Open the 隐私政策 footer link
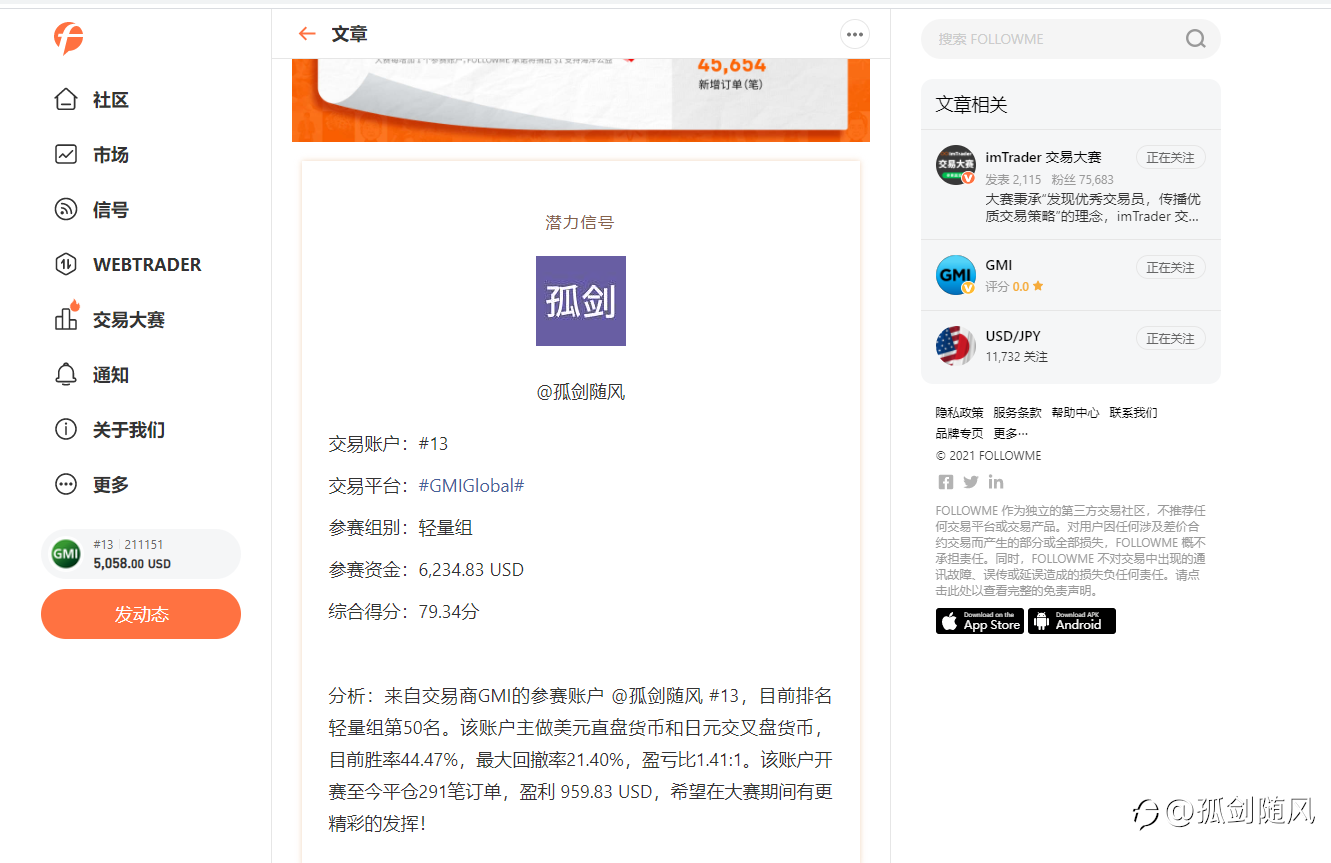Image resolution: width=1331 pixels, height=863 pixels. [960, 413]
